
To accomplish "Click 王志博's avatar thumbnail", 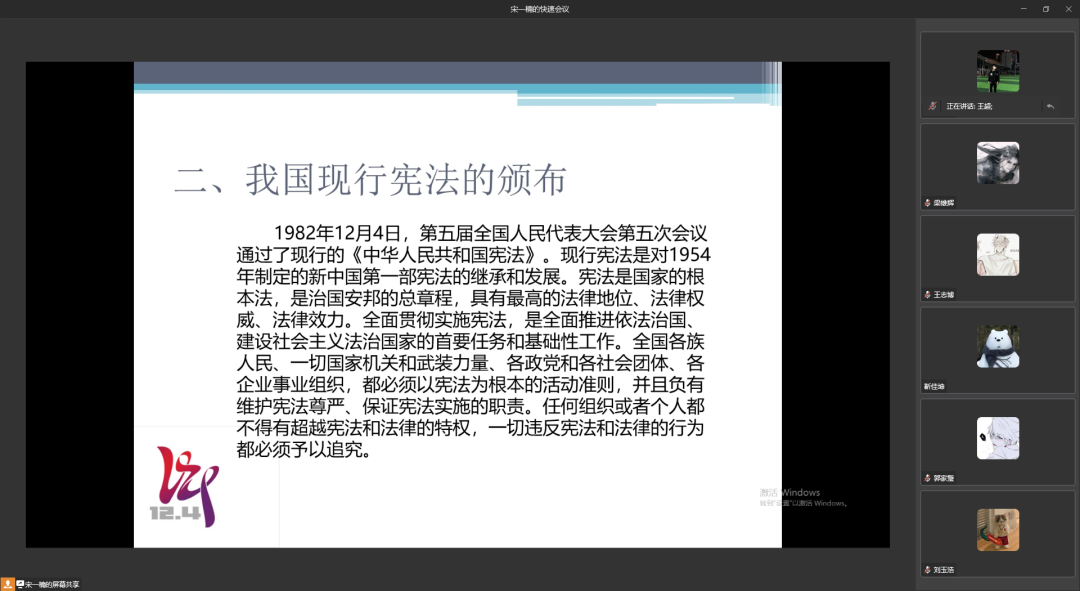I will pos(997,254).
